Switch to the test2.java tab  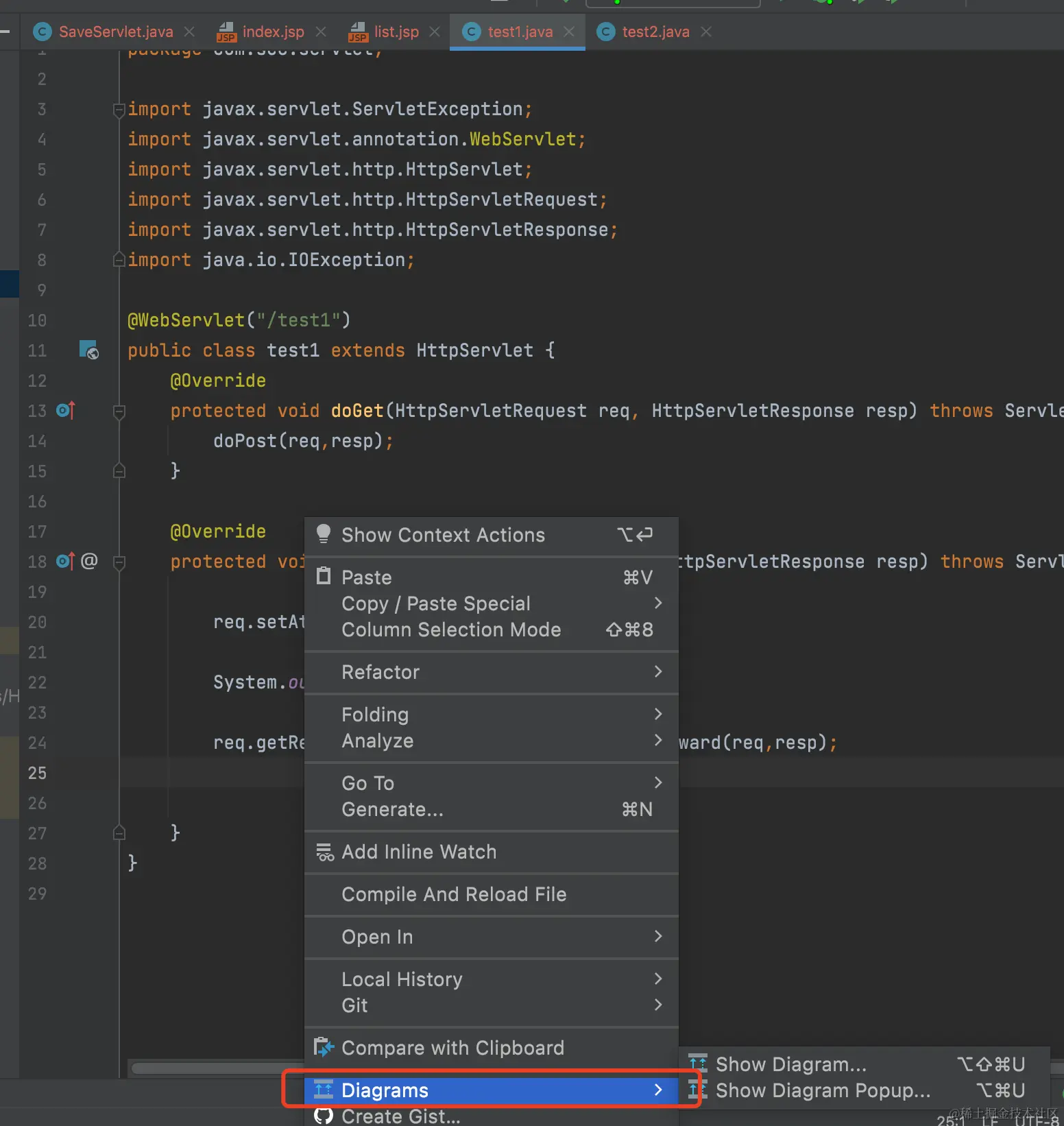[x=655, y=32]
